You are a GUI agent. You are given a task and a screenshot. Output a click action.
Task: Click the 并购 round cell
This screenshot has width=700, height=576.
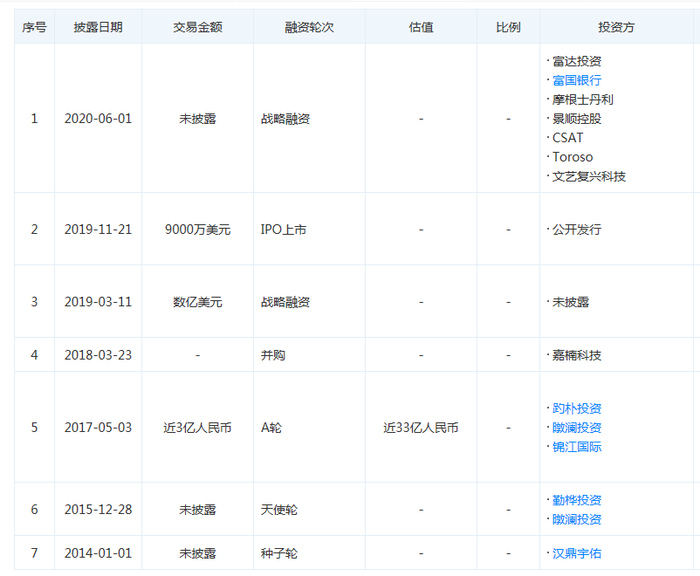tap(273, 355)
